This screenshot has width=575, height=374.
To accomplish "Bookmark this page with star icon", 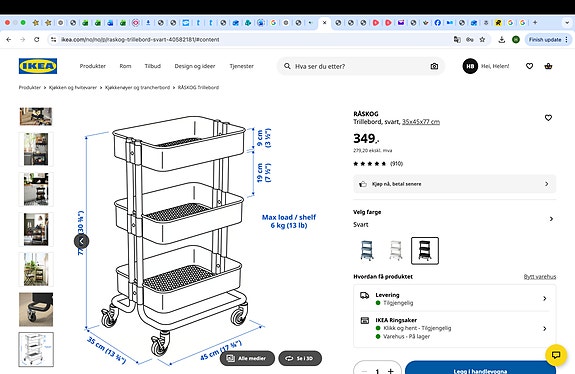I will tap(482, 39).
